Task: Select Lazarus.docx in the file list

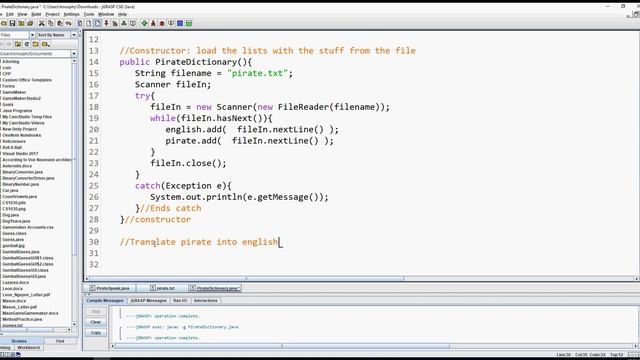Action: [16, 282]
